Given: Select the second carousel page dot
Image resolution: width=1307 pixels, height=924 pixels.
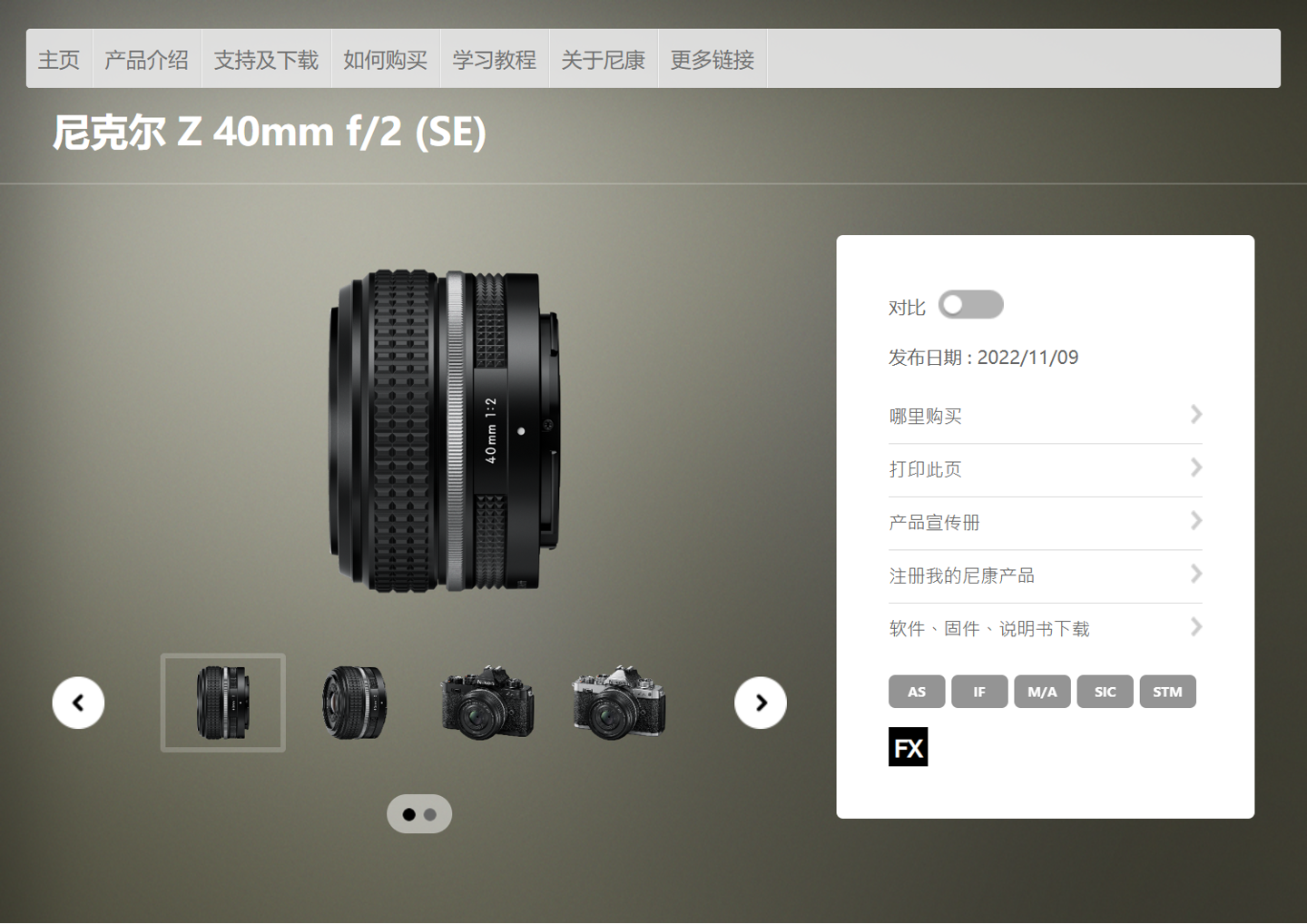Looking at the screenshot, I should point(430,815).
